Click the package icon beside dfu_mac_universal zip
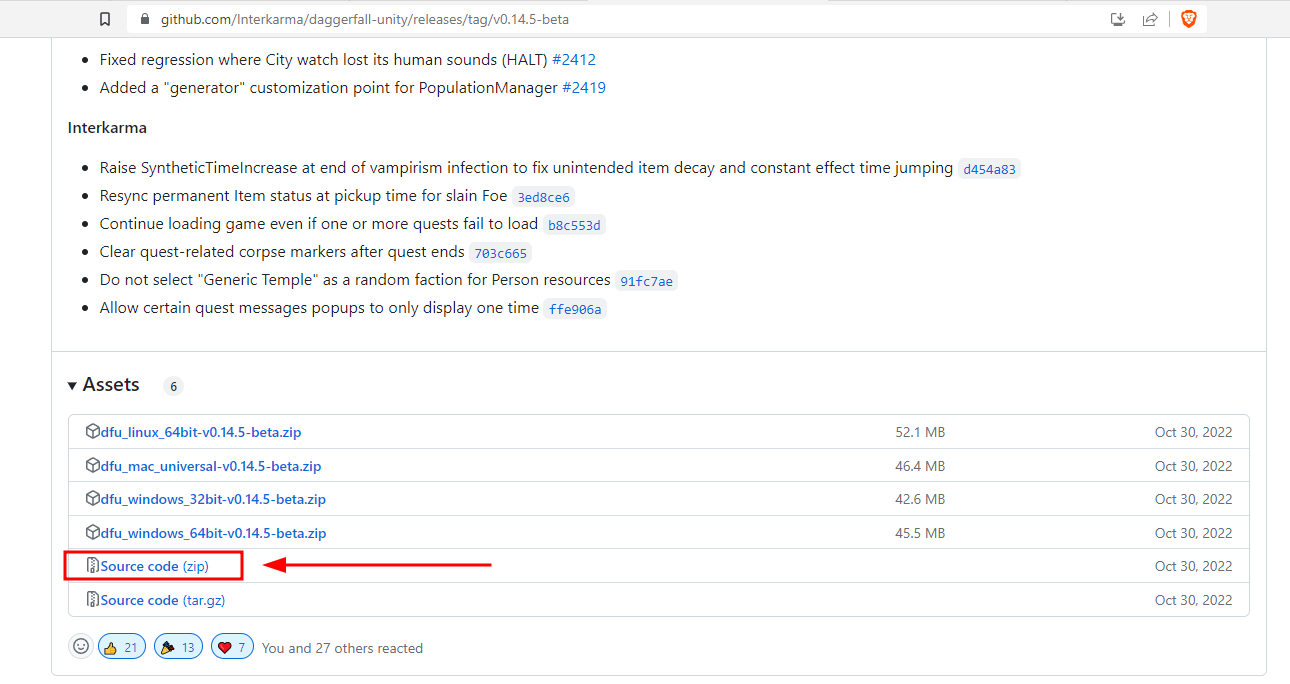 [x=93, y=466]
